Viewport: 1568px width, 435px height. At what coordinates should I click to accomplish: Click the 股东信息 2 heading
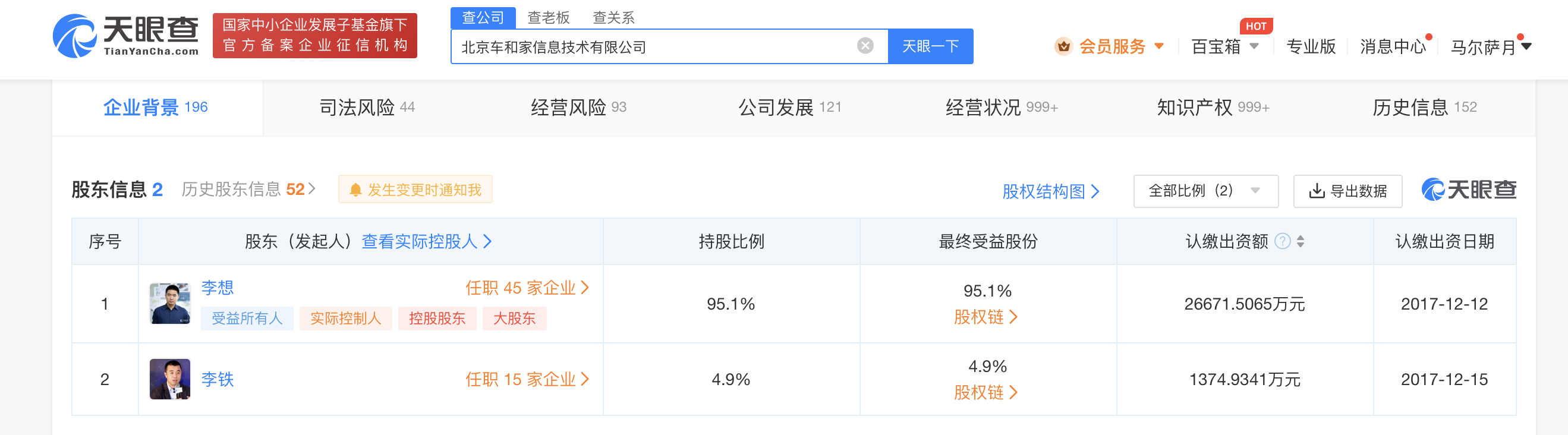pyautogui.click(x=117, y=190)
